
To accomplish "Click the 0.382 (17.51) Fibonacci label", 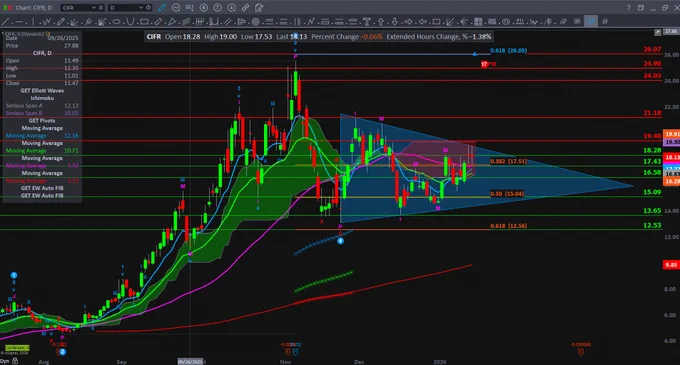I will point(509,161).
